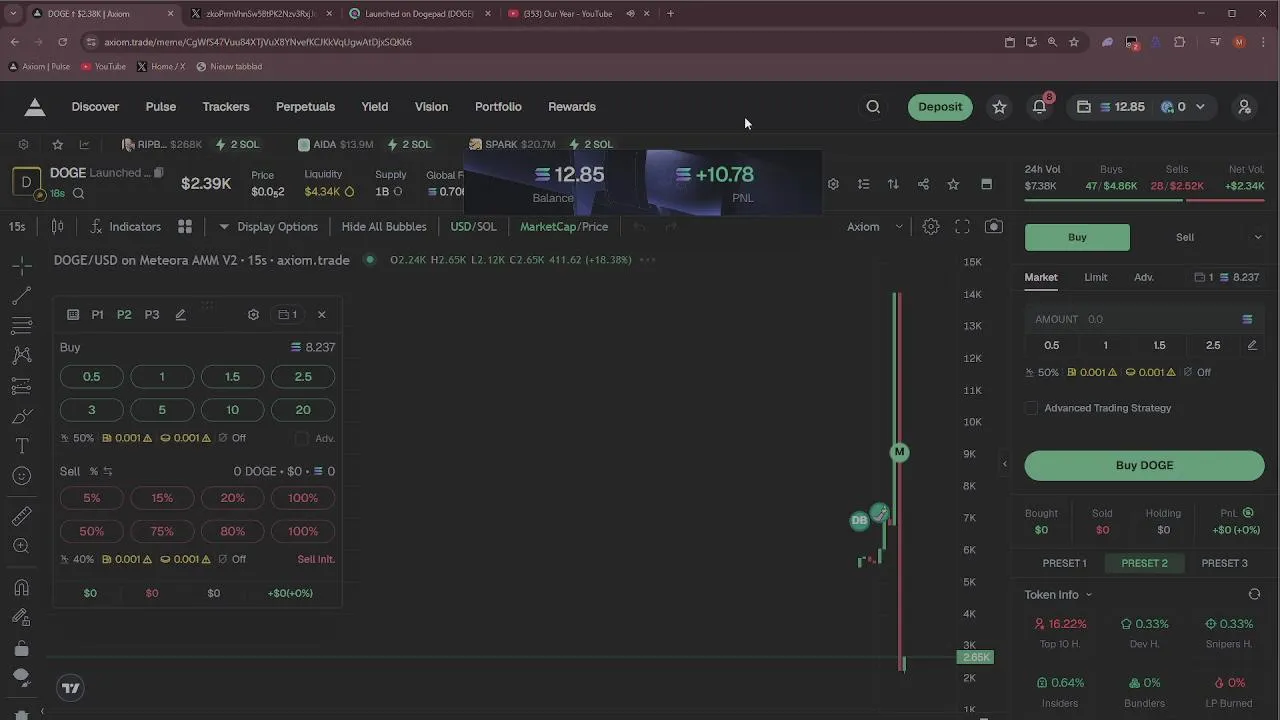Toggle USD/SOL currency display
Viewport: 1280px width, 720px height.
point(473,227)
